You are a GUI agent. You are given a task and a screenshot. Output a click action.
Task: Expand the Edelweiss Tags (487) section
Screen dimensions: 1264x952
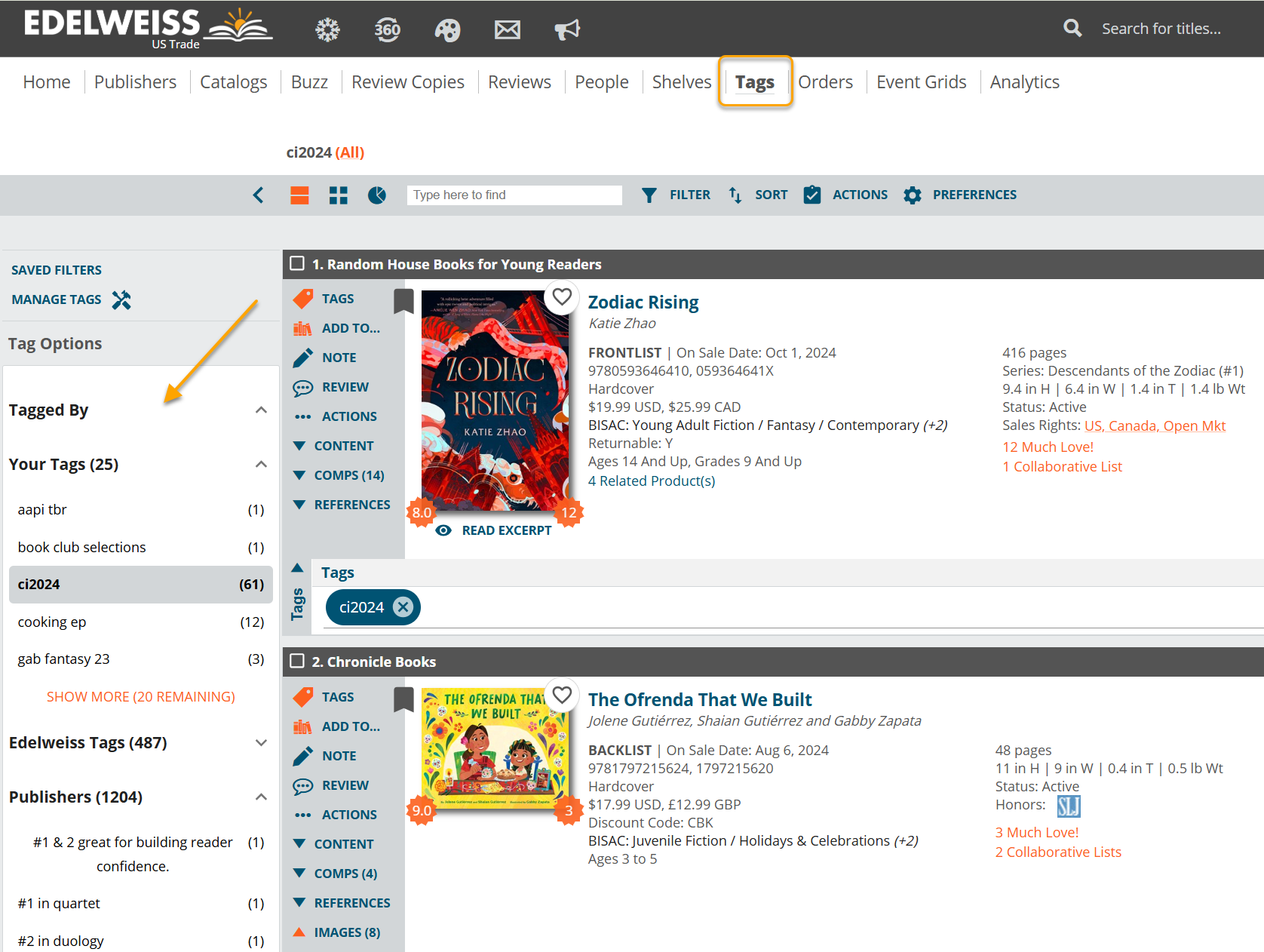pos(261,743)
